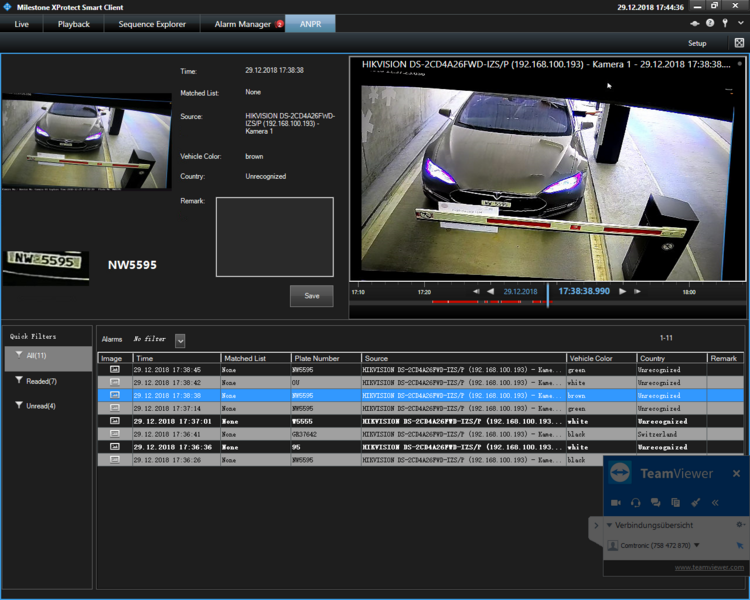This screenshot has height=600, width=750.
Task: Click the key icon in top bar
Action: 725,23
